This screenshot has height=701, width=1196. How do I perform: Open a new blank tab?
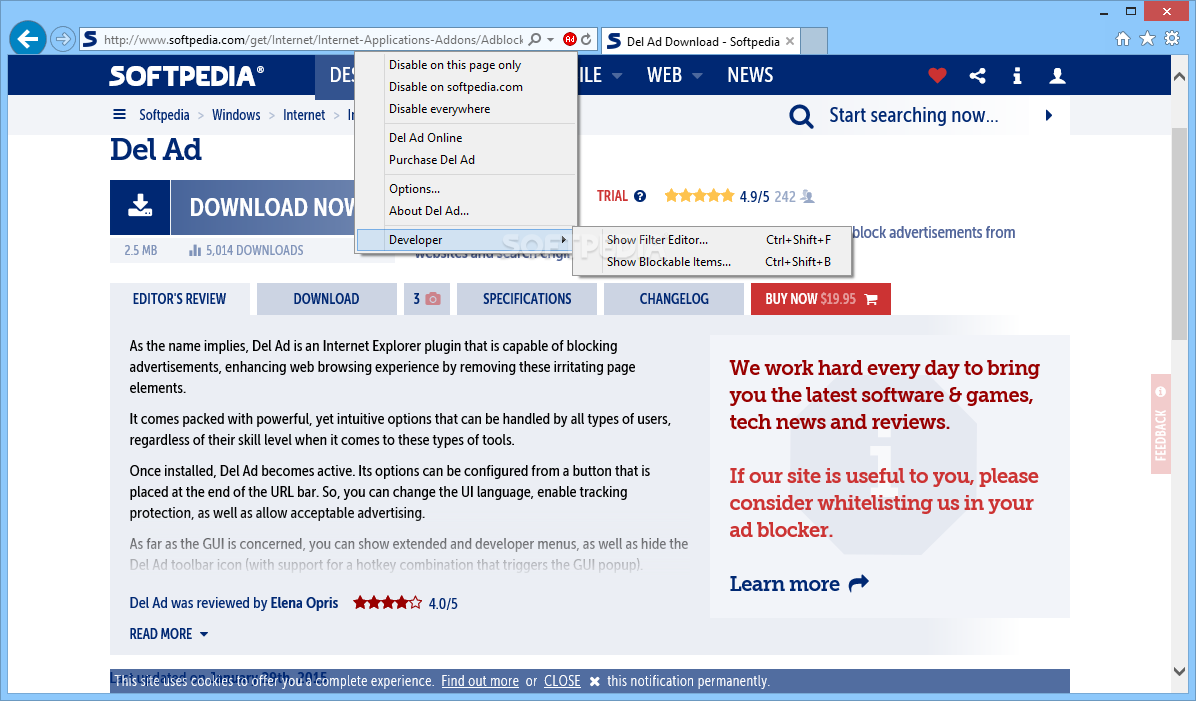814,41
